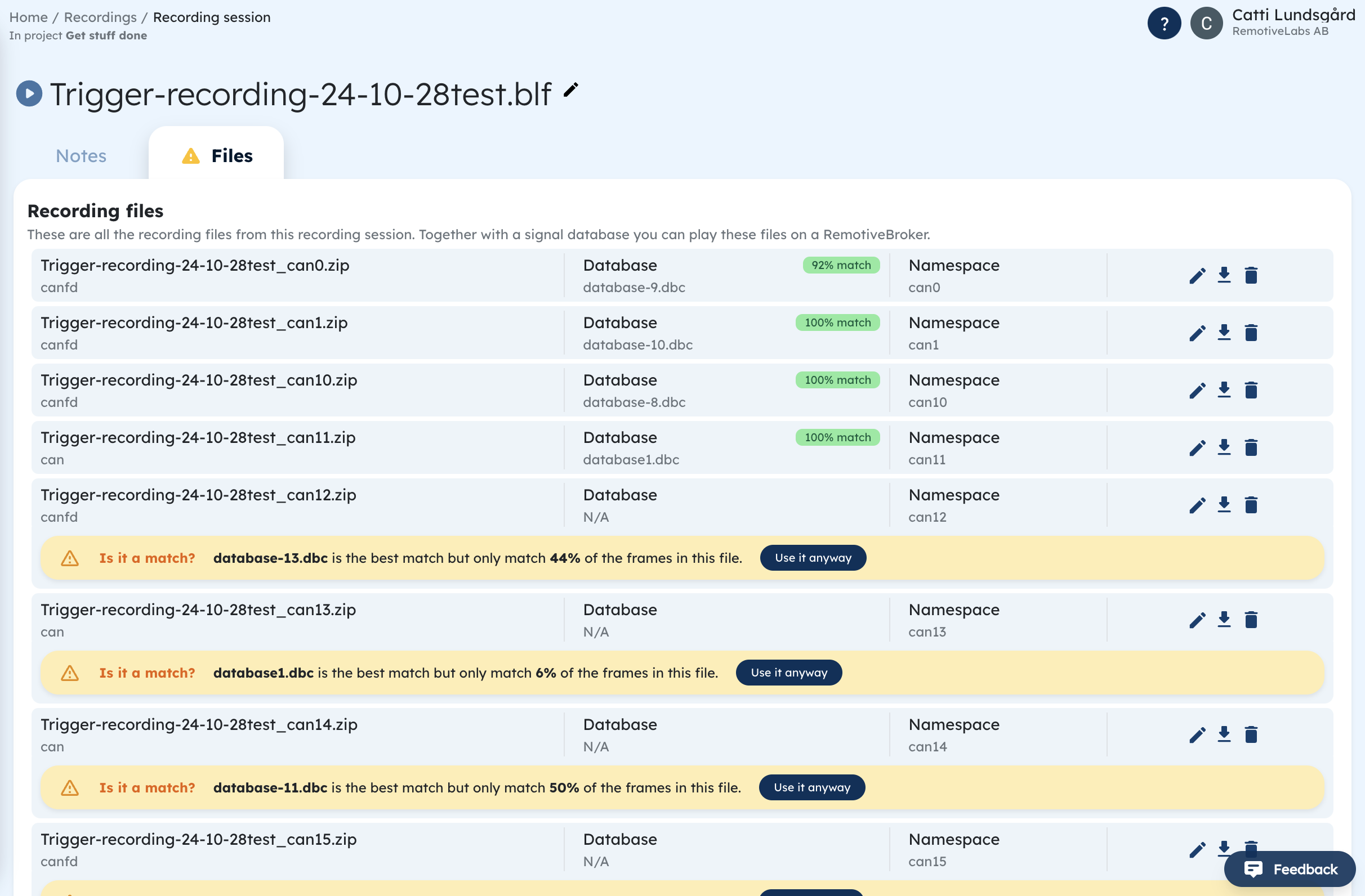
Task: Switch to the Notes tab
Action: pyautogui.click(x=81, y=155)
